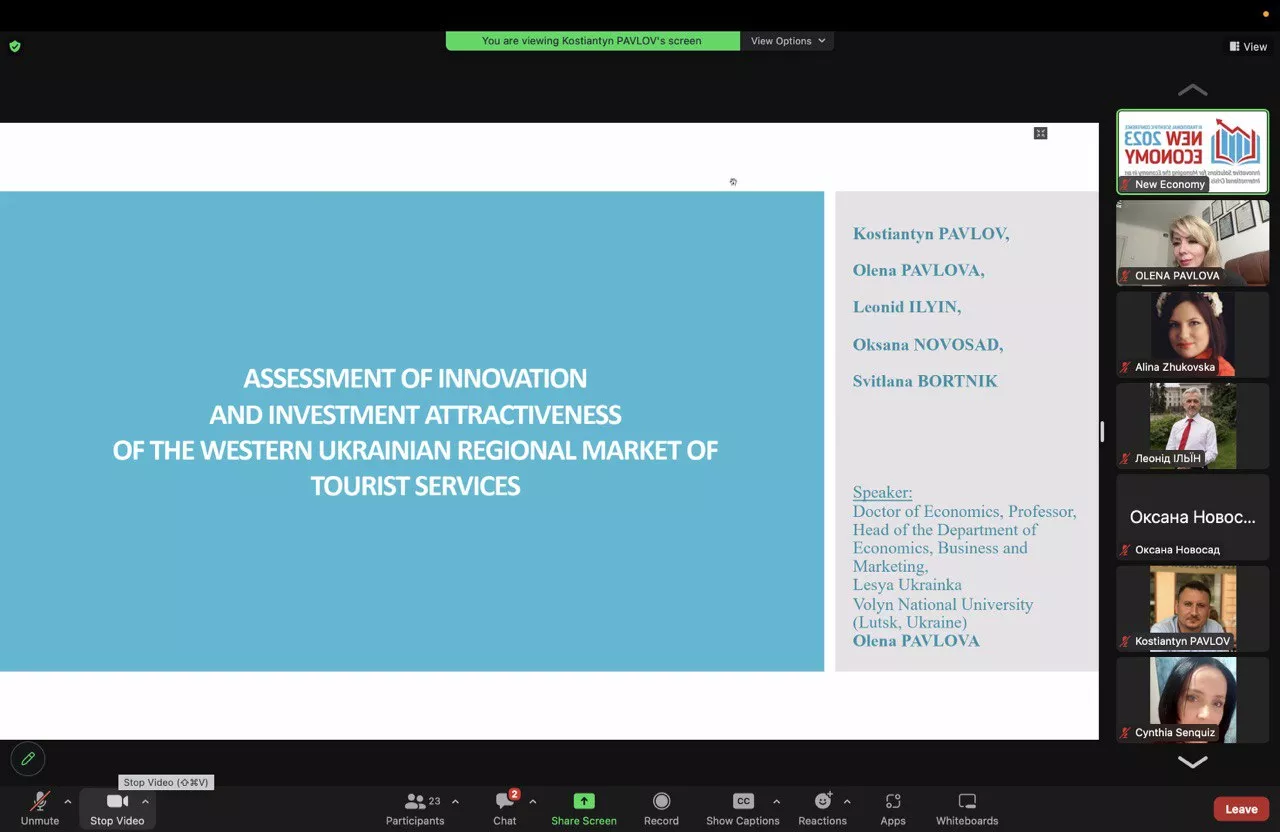Toggle Stop Video camera button
1280x832 pixels.
pyautogui.click(x=117, y=808)
